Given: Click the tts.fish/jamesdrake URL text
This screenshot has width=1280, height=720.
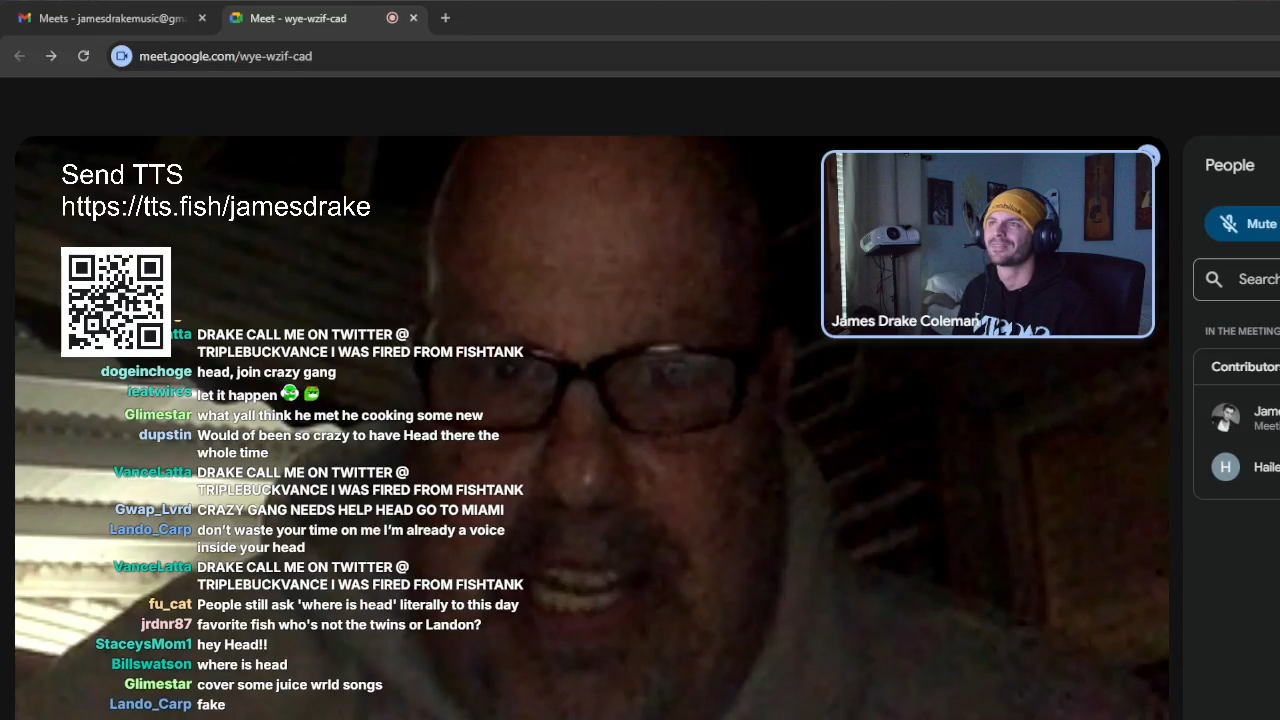Looking at the screenshot, I should pyautogui.click(x=216, y=207).
